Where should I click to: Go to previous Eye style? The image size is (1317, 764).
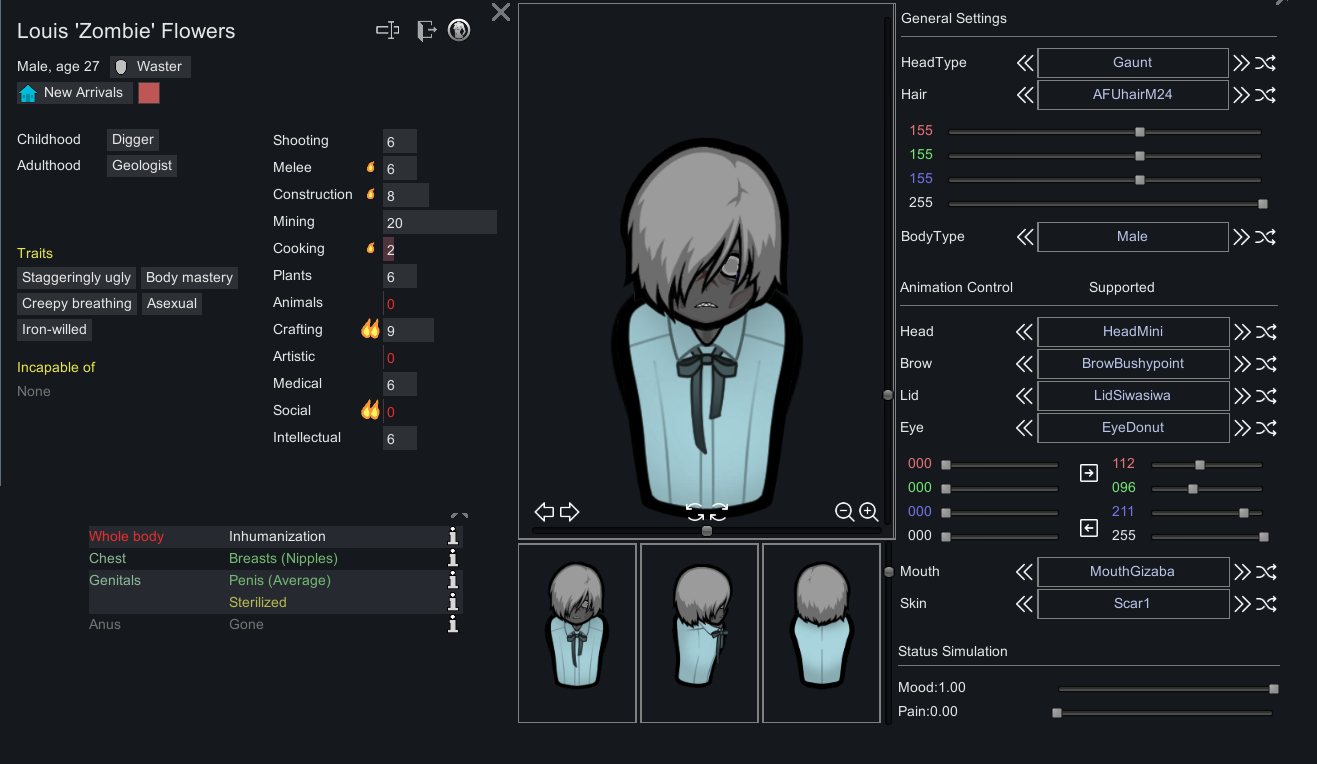tap(1025, 427)
